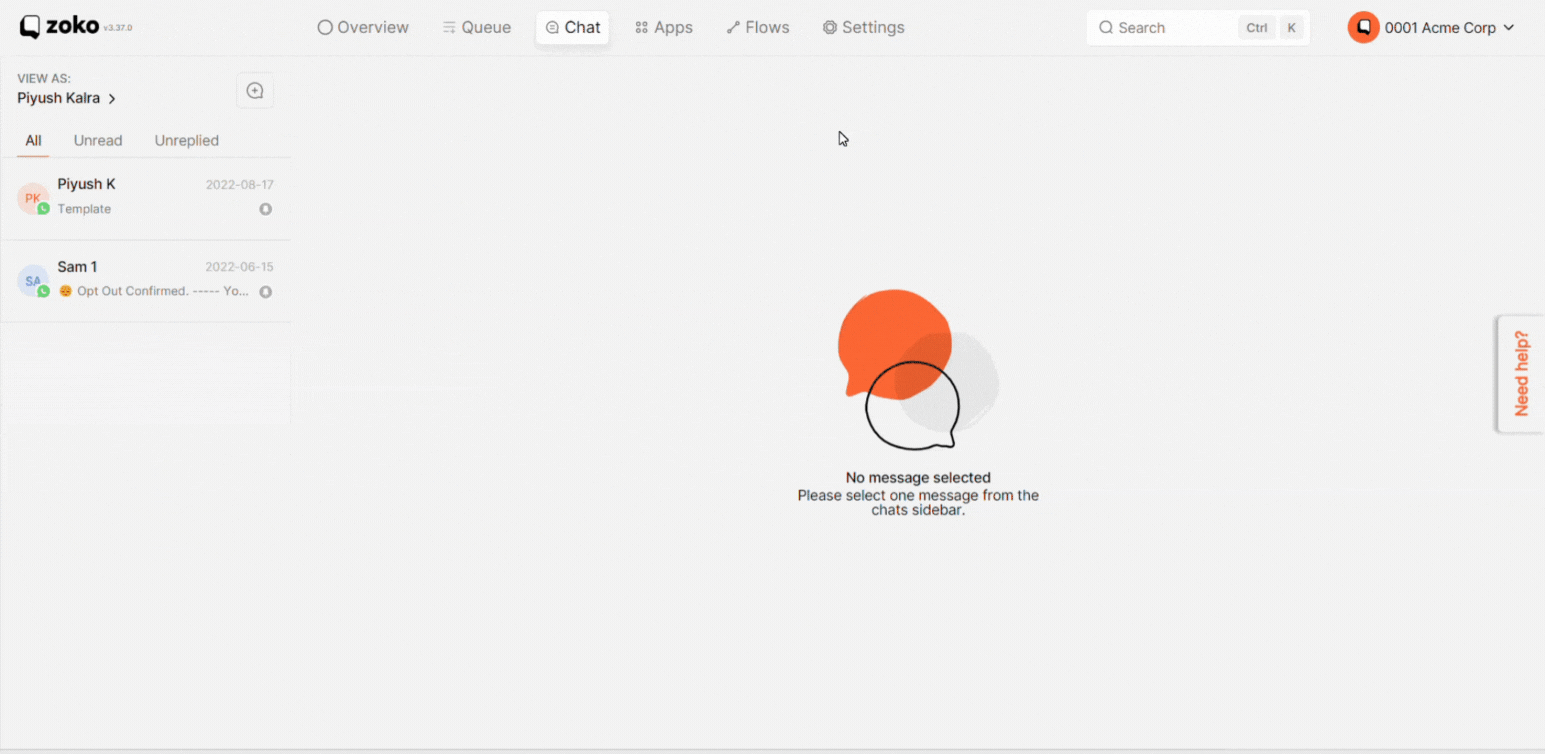Click the Flows branch icon
Viewport: 1545px width, 754px height.
click(733, 28)
